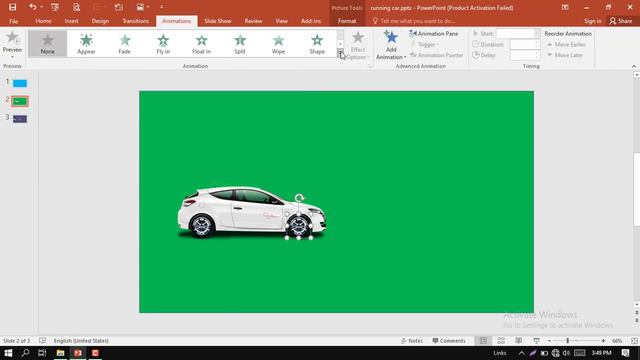Select slide 3 thumbnail
The height and width of the screenshot is (360, 640).
click(20, 119)
